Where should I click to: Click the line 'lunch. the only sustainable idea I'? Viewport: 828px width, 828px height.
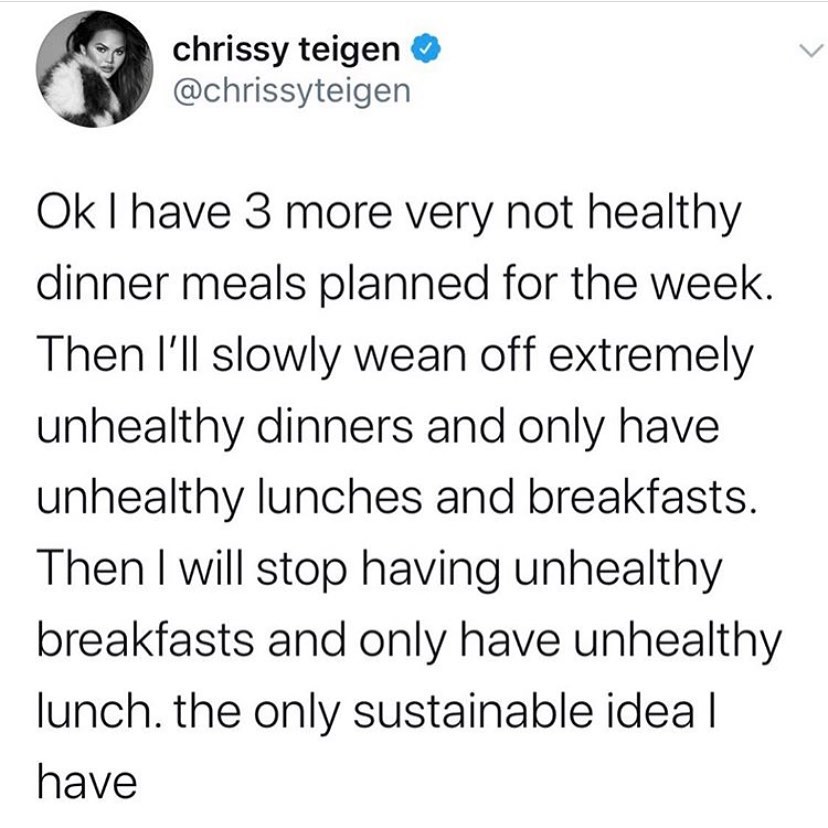376,713
